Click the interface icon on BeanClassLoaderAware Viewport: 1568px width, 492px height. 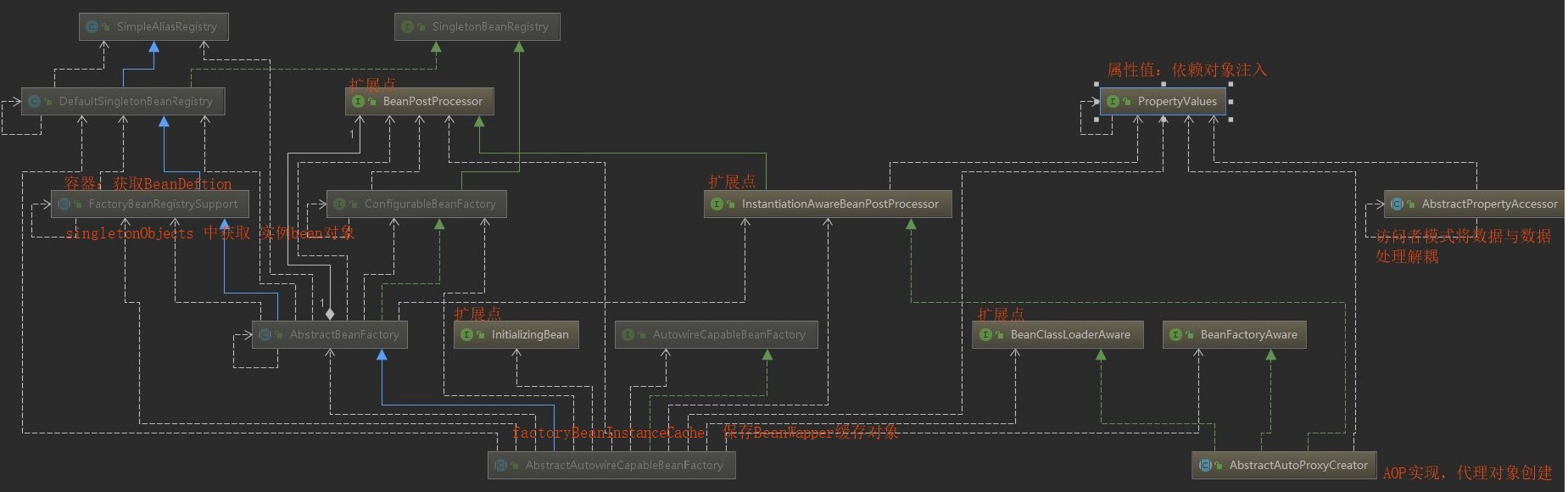point(985,334)
